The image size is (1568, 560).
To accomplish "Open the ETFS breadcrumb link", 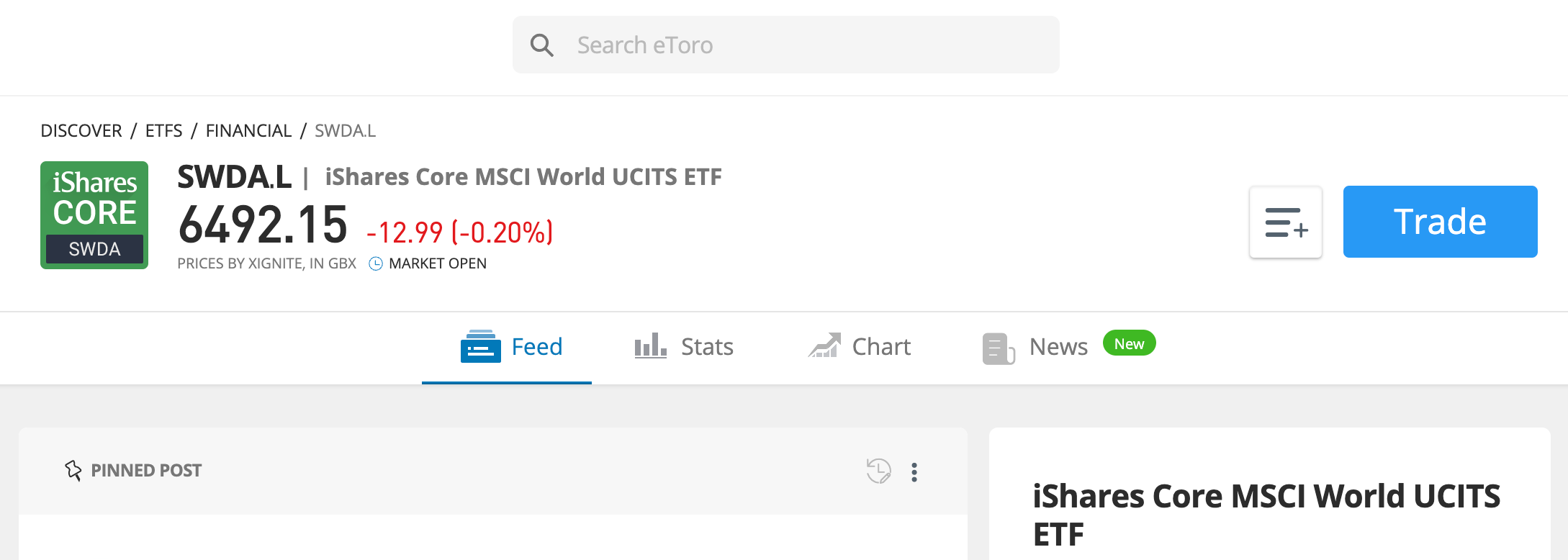I will [163, 130].
